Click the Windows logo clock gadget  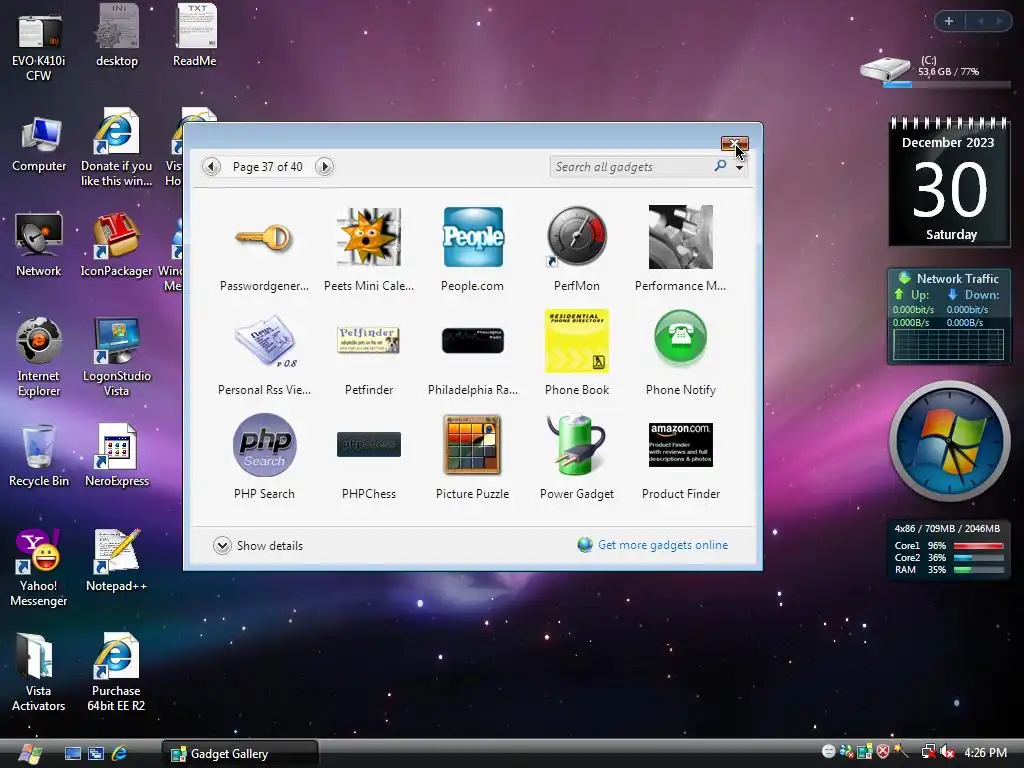[949, 441]
